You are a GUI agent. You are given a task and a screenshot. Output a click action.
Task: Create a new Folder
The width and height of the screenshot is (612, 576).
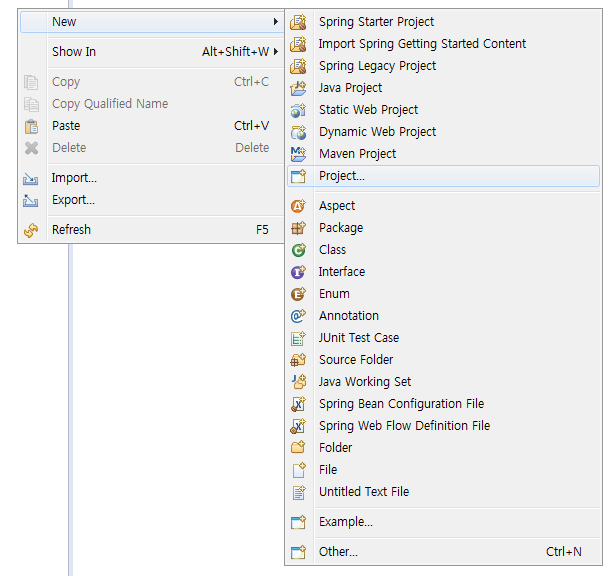pyautogui.click(x=443, y=448)
